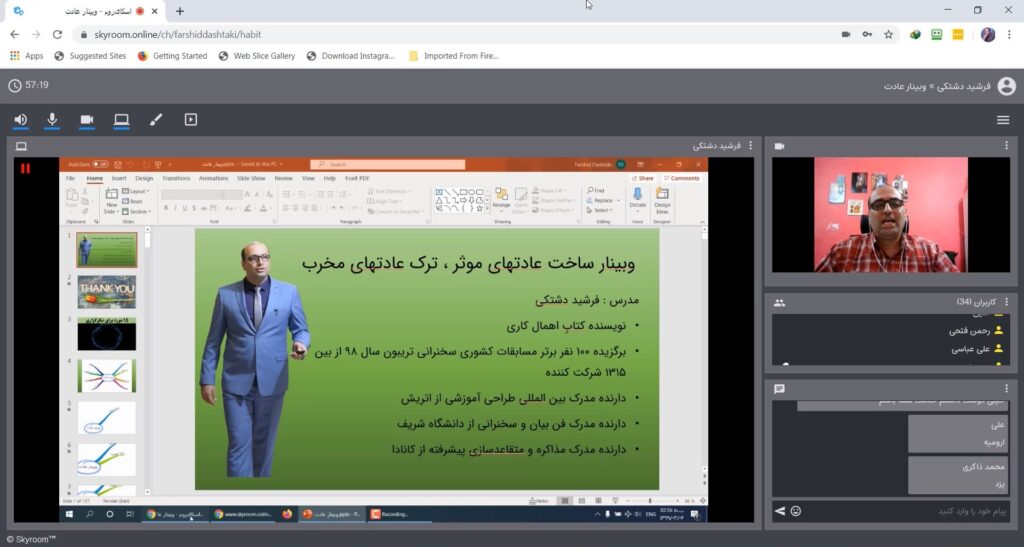The image size is (1024, 547).
Task: Adjust the PowerPoint zoom slider
Action: [x=650, y=501]
